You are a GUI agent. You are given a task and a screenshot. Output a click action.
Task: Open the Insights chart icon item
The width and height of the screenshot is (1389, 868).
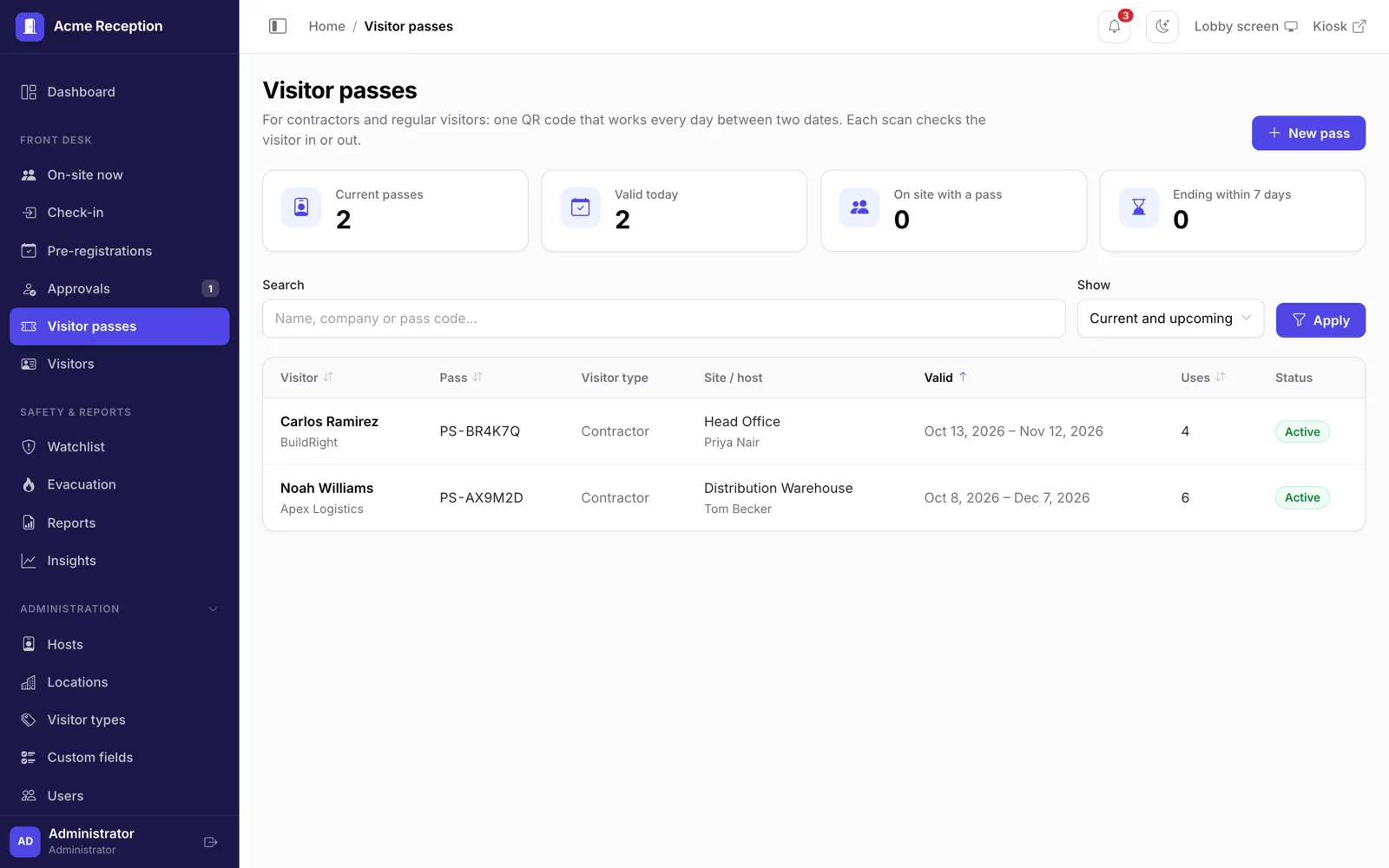pos(29,561)
